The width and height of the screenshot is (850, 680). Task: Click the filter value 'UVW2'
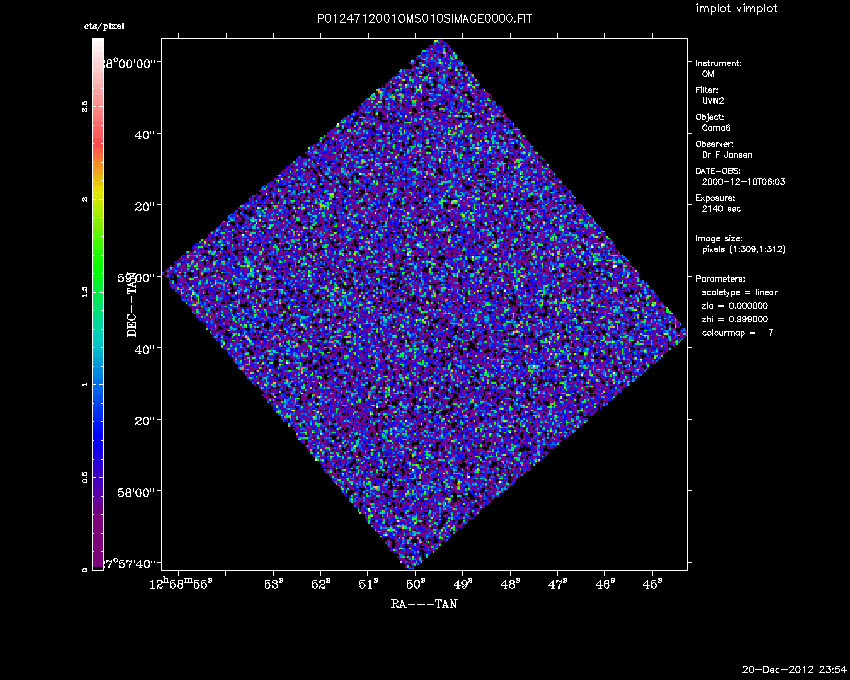713,101
